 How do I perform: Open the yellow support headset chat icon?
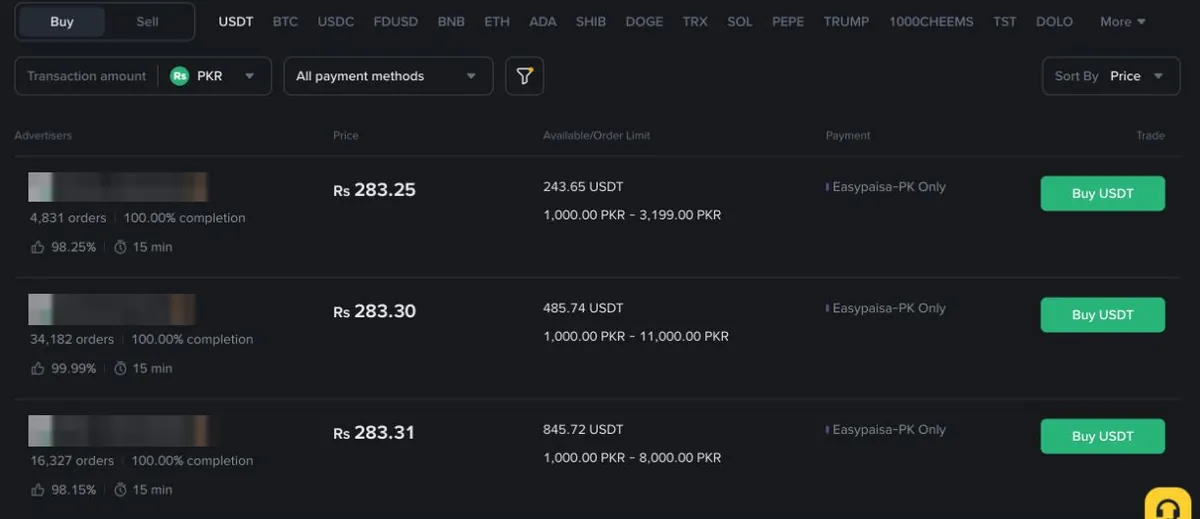click(1166, 506)
